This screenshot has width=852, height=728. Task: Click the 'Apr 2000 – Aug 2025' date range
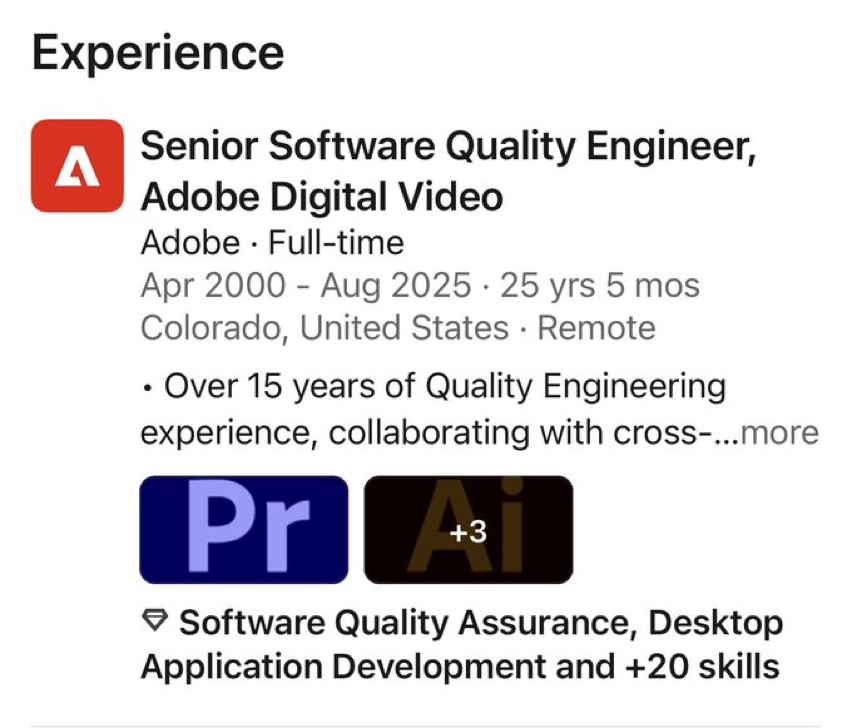point(306,286)
